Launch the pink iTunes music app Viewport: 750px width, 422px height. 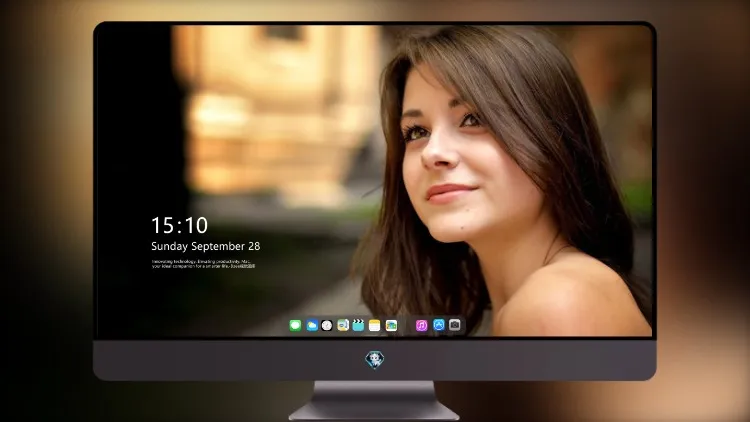421,325
